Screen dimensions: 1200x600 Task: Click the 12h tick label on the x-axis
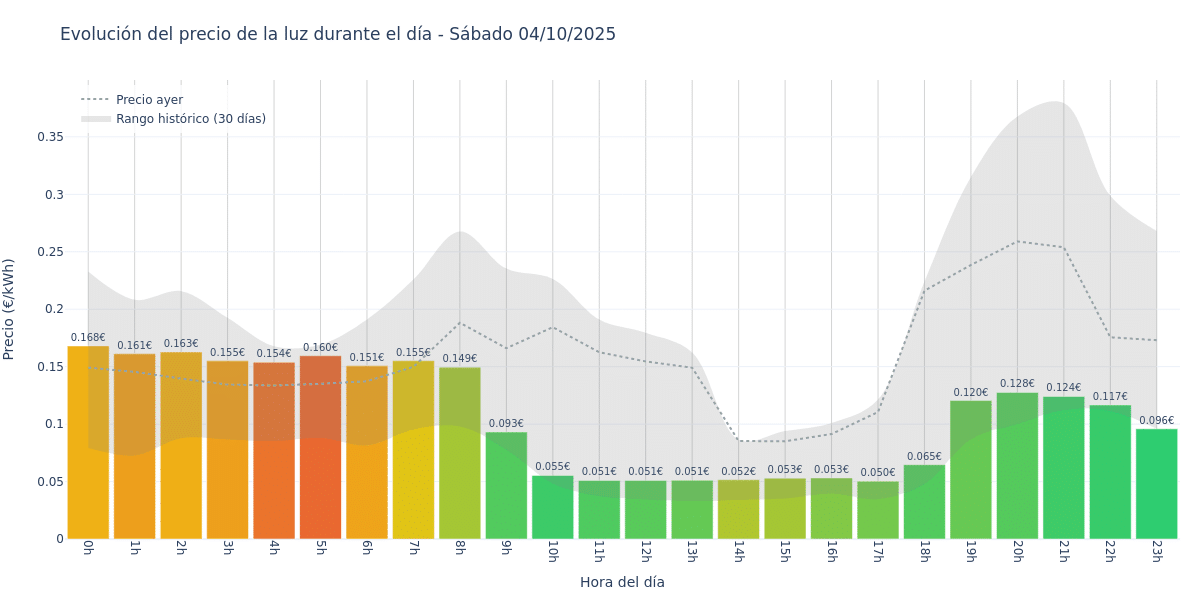point(645,552)
